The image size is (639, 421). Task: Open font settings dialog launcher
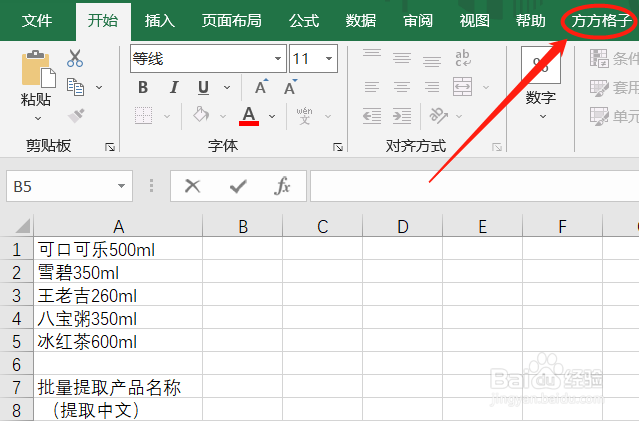337,147
